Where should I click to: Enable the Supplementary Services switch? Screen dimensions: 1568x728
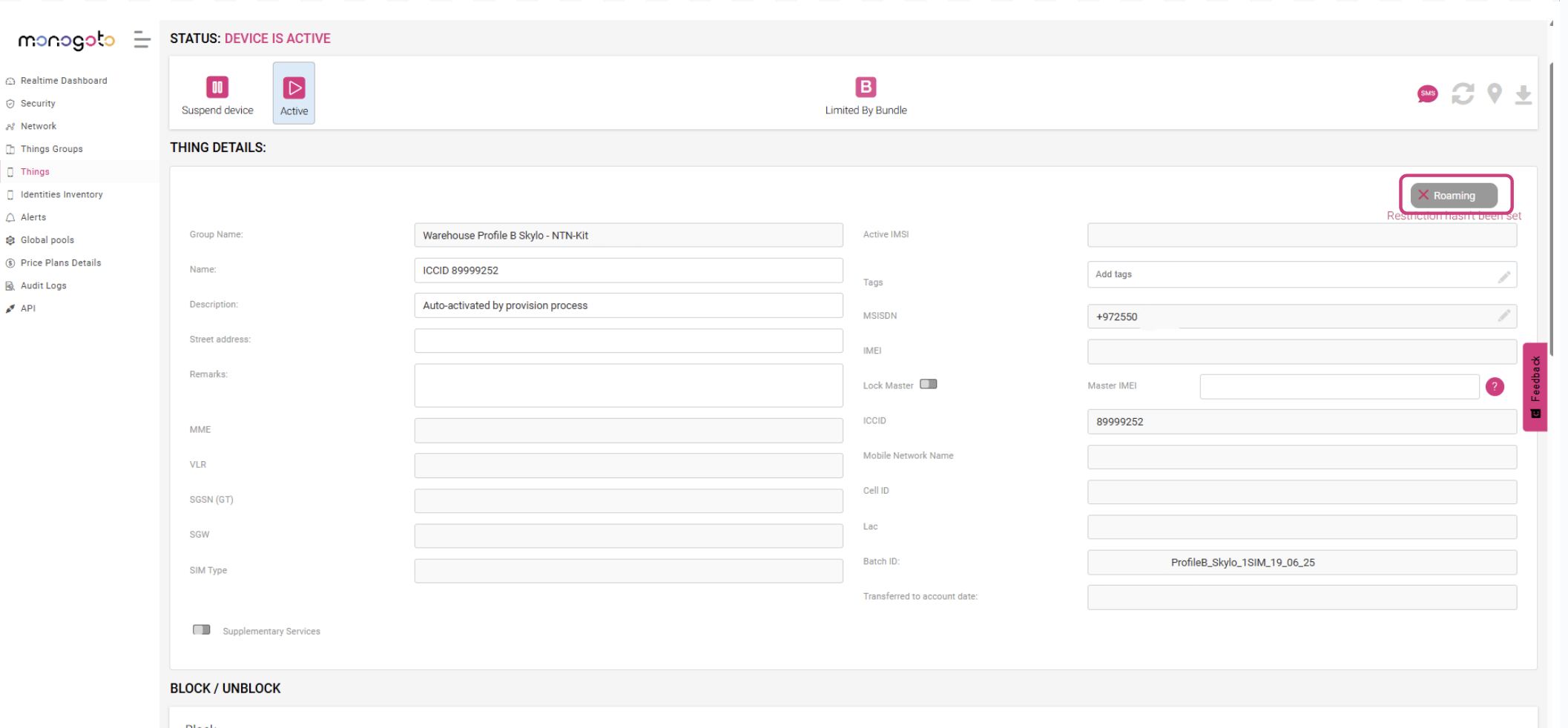click(201, 630)
